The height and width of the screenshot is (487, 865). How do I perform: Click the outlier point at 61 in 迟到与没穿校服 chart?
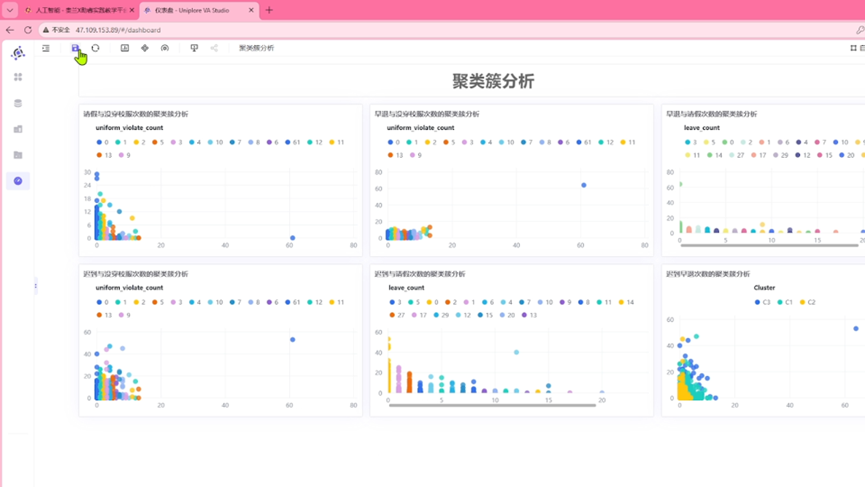[x=292, y=340]
